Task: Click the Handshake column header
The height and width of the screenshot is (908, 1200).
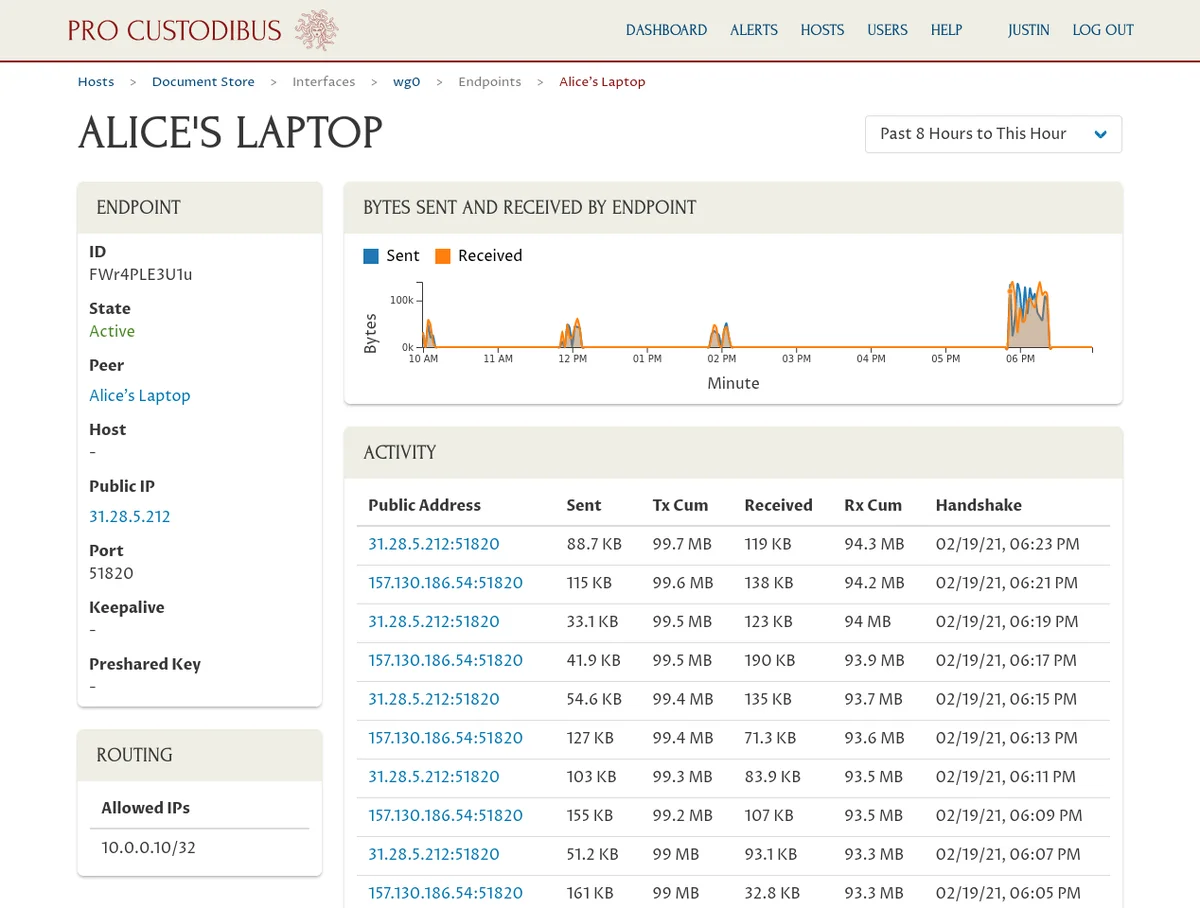Action: pyautogui.click(x=978, y=505)
